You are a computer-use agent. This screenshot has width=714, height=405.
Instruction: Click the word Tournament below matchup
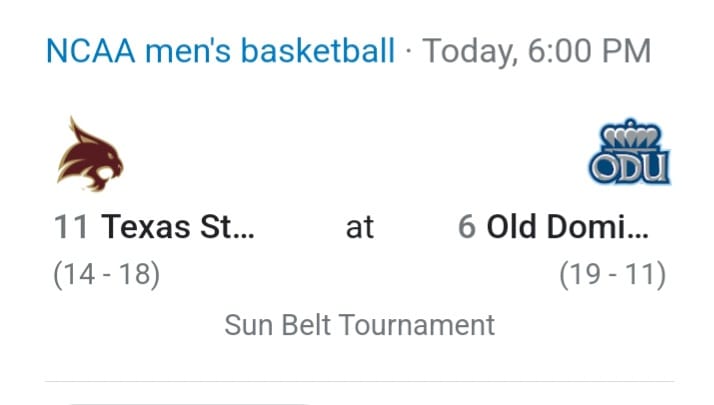pyautogui.click(x=417, y=325)
